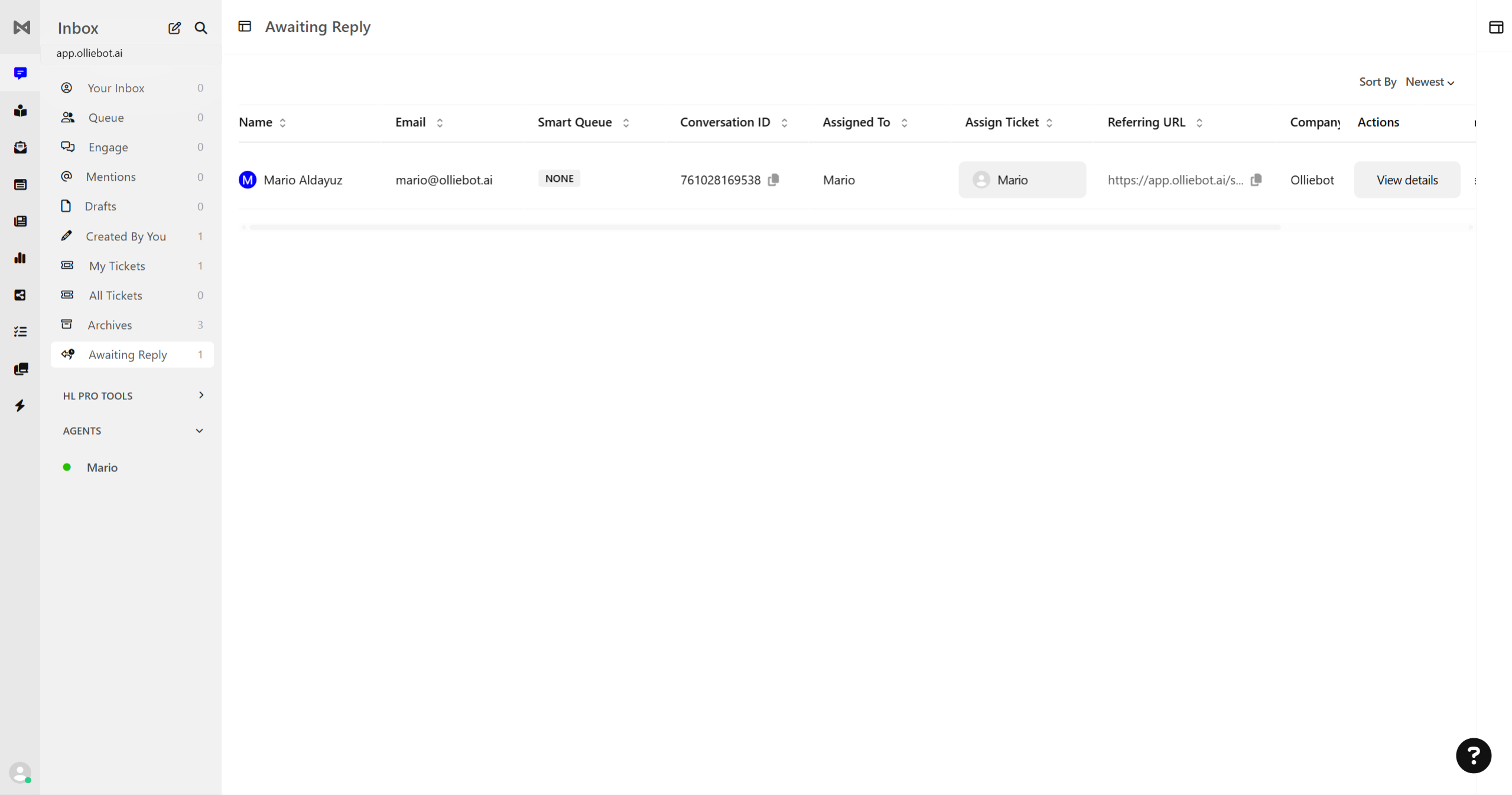Click the horizontal table scrollbar
Screen dimensions: 1512x795
[x=765, y=227]
